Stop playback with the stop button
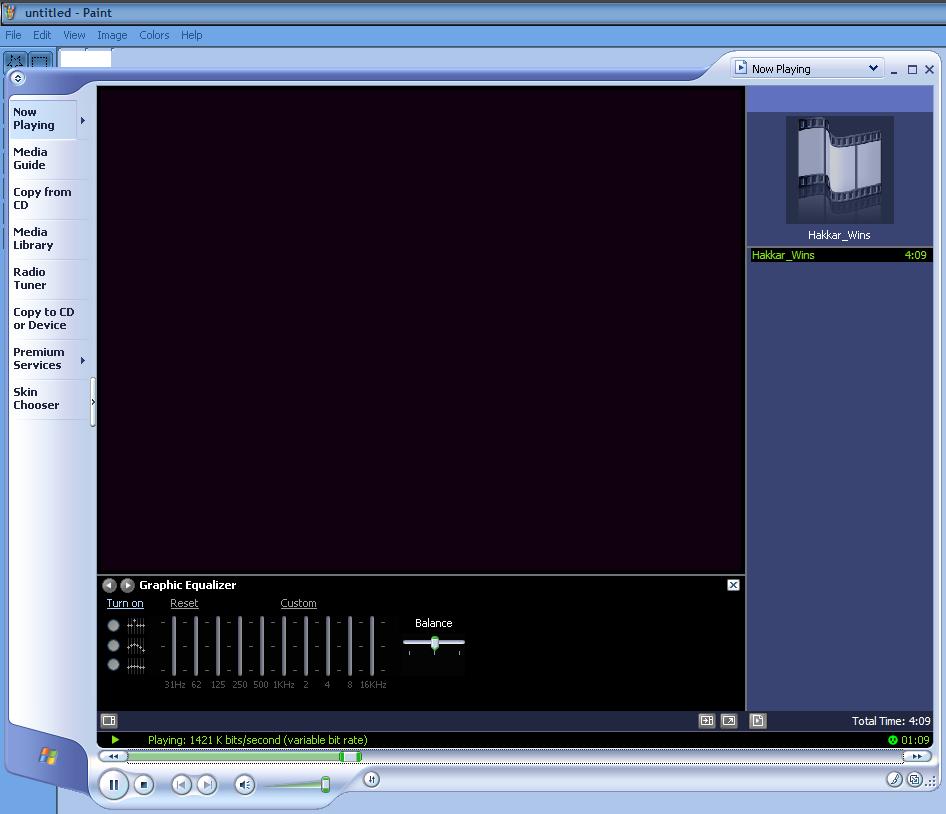 pyautogui.click(x=144, y=785)
